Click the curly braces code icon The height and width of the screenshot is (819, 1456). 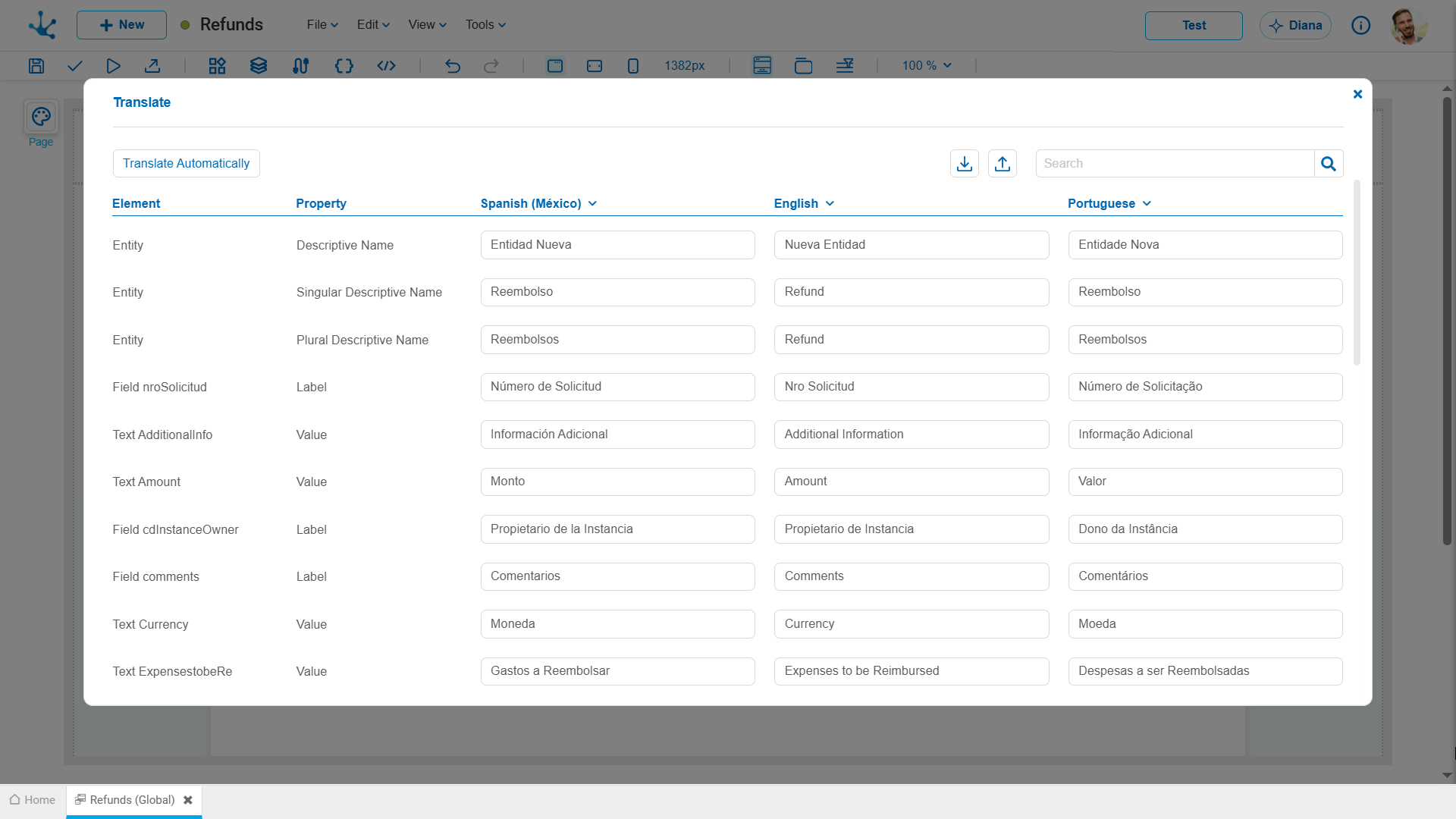point(344,66)
